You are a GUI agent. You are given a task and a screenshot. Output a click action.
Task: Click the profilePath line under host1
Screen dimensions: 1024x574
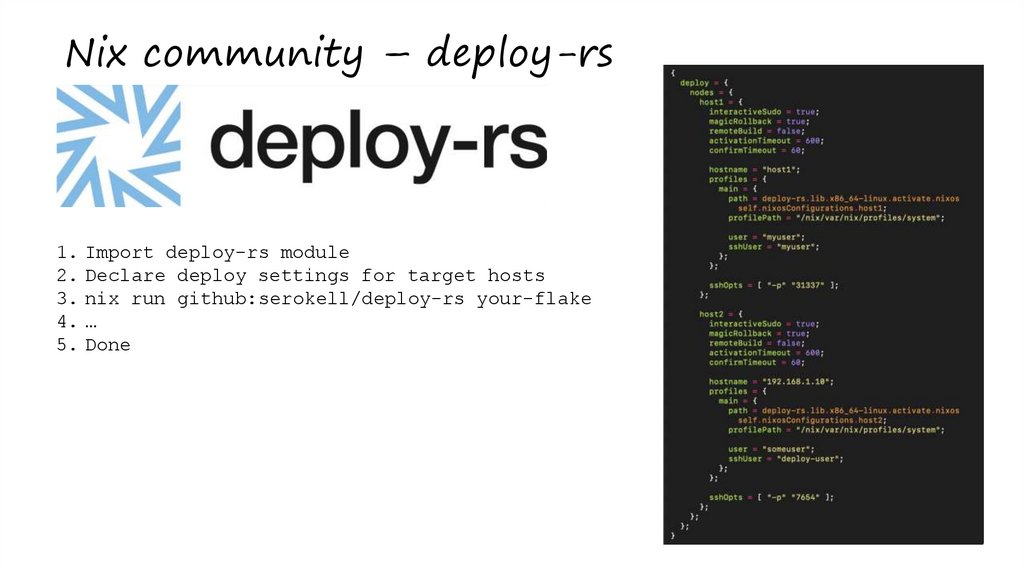(837, 218)
